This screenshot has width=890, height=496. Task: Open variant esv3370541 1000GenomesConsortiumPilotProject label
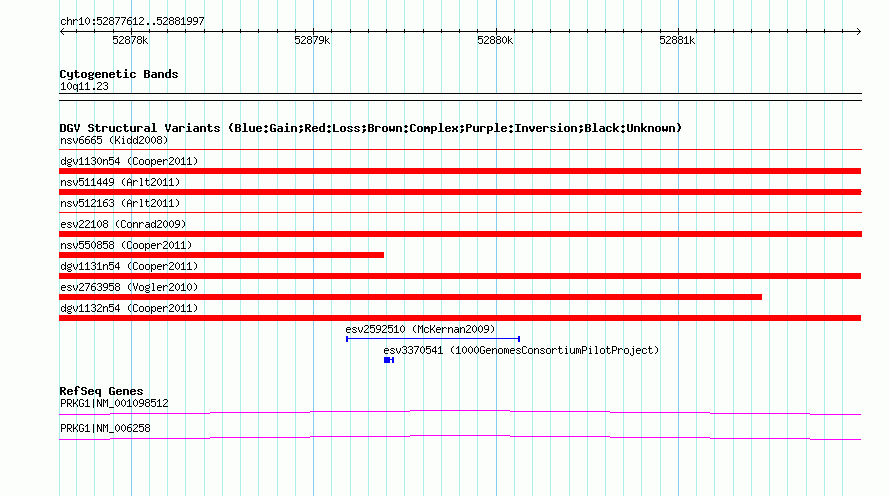pos(521,350)
